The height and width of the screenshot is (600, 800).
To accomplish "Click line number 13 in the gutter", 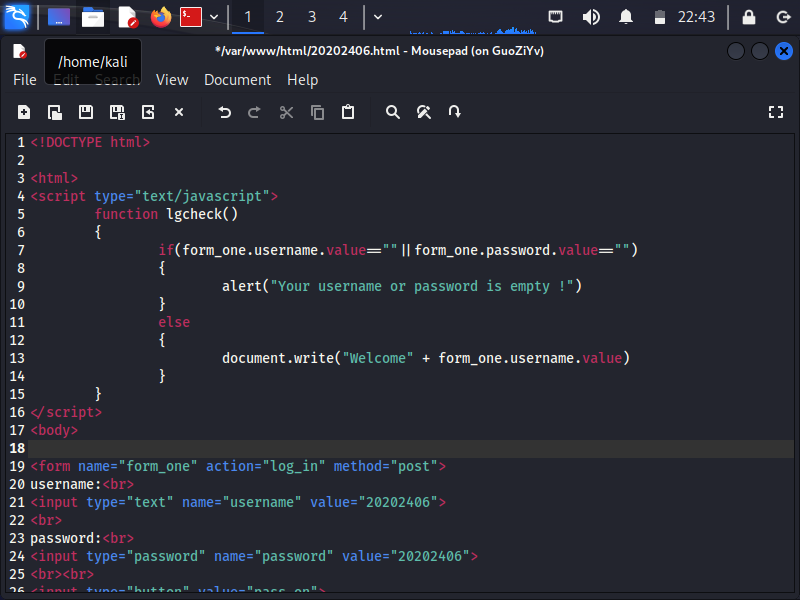I will click(17, 358).
